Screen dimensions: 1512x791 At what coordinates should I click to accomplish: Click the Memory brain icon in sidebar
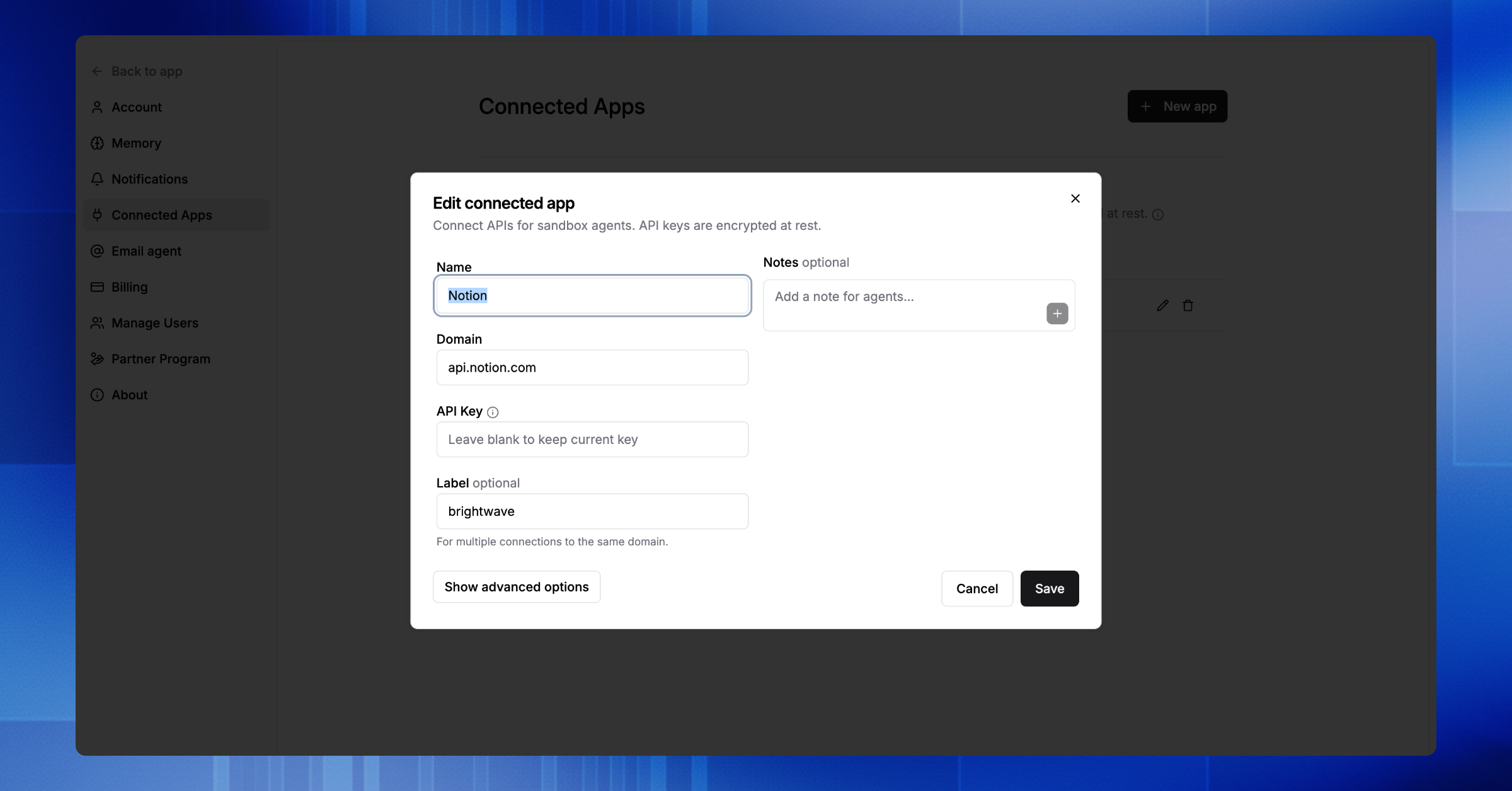[97, 144]
